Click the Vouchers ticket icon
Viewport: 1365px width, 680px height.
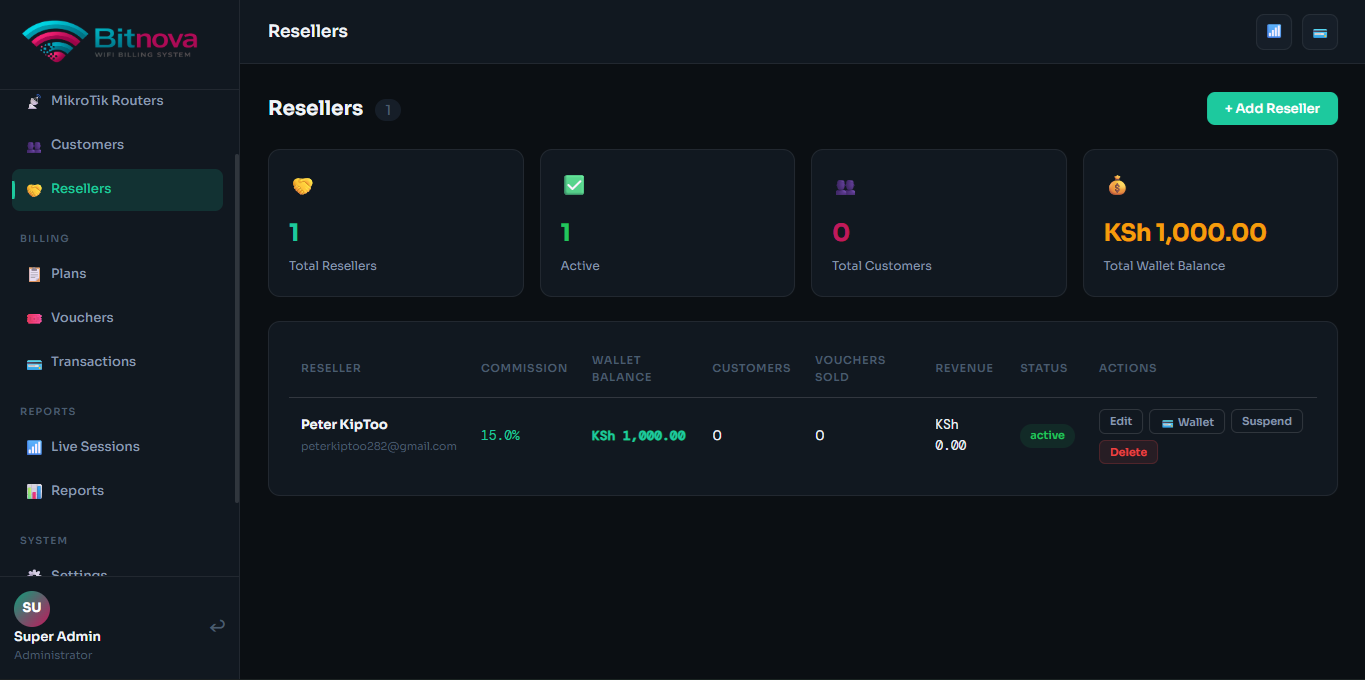34,318
